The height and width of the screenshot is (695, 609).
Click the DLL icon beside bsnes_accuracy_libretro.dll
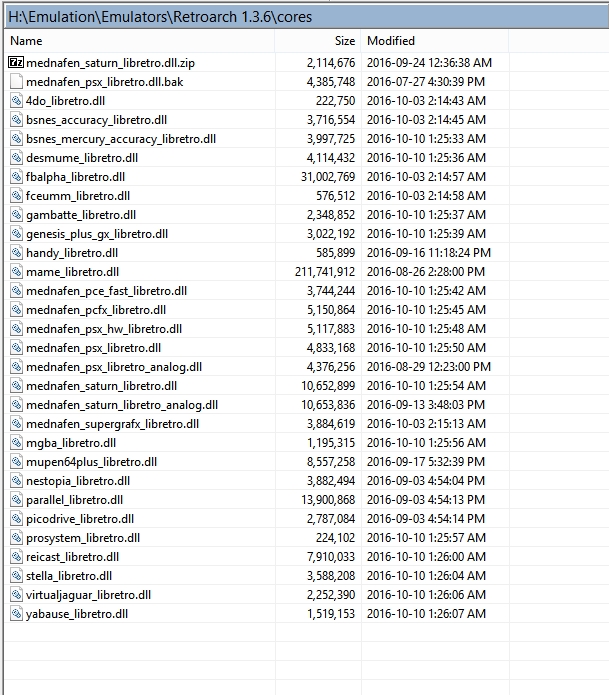point(16,120)
